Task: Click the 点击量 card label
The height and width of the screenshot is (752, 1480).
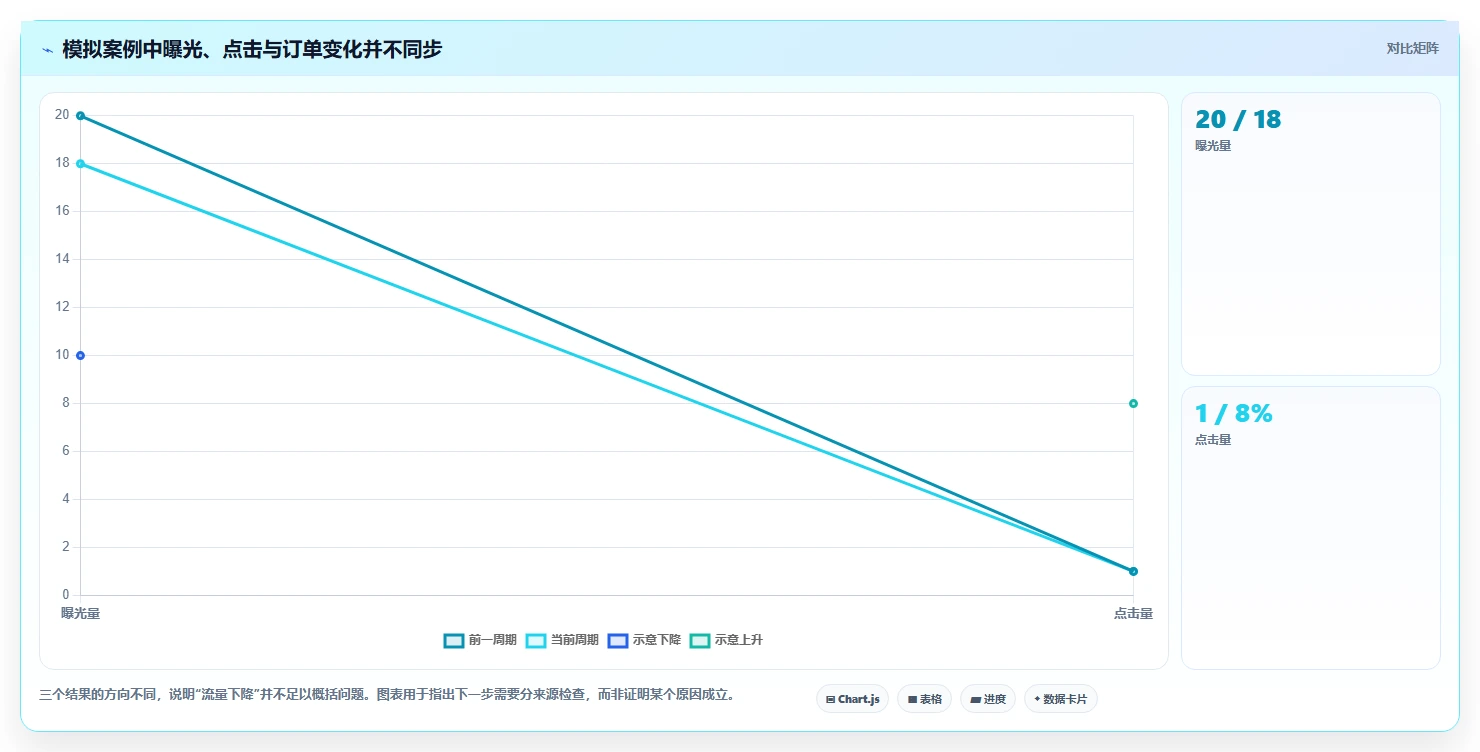Action: tap(1213, 440)
